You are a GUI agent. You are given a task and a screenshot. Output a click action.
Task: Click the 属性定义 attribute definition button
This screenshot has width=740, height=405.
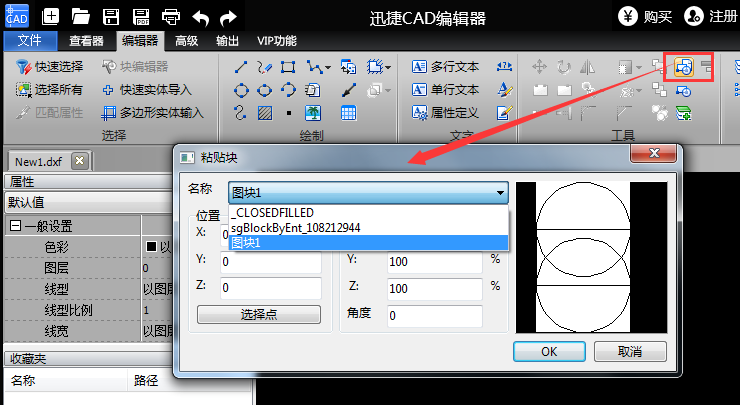446,113
